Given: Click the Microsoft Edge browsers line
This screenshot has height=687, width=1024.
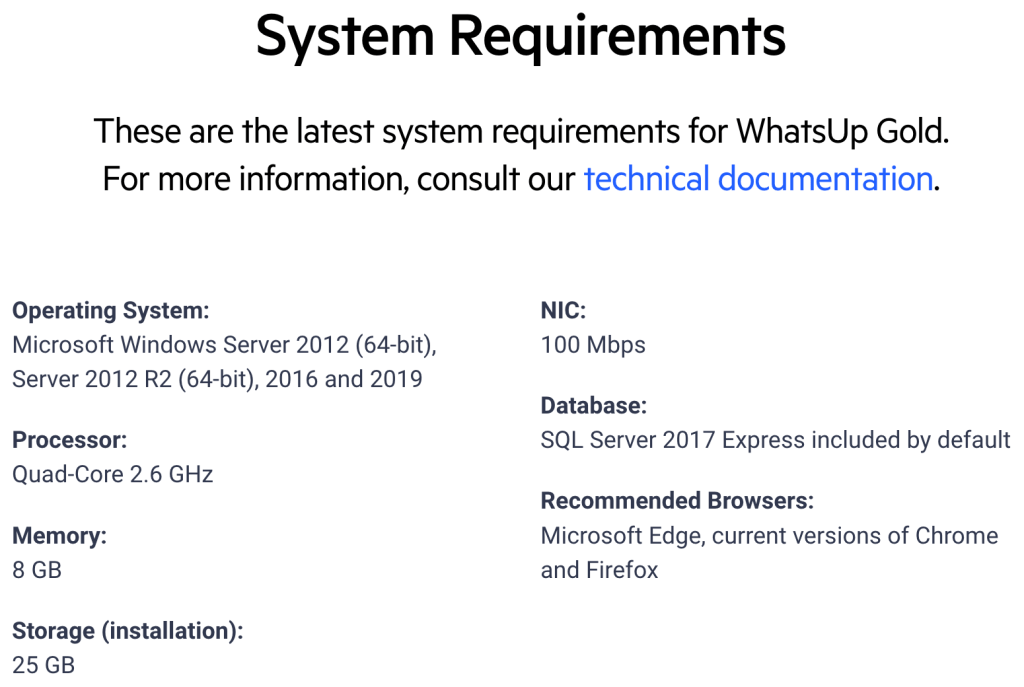Looking at the screenshot, I should (x=769, y=536).
